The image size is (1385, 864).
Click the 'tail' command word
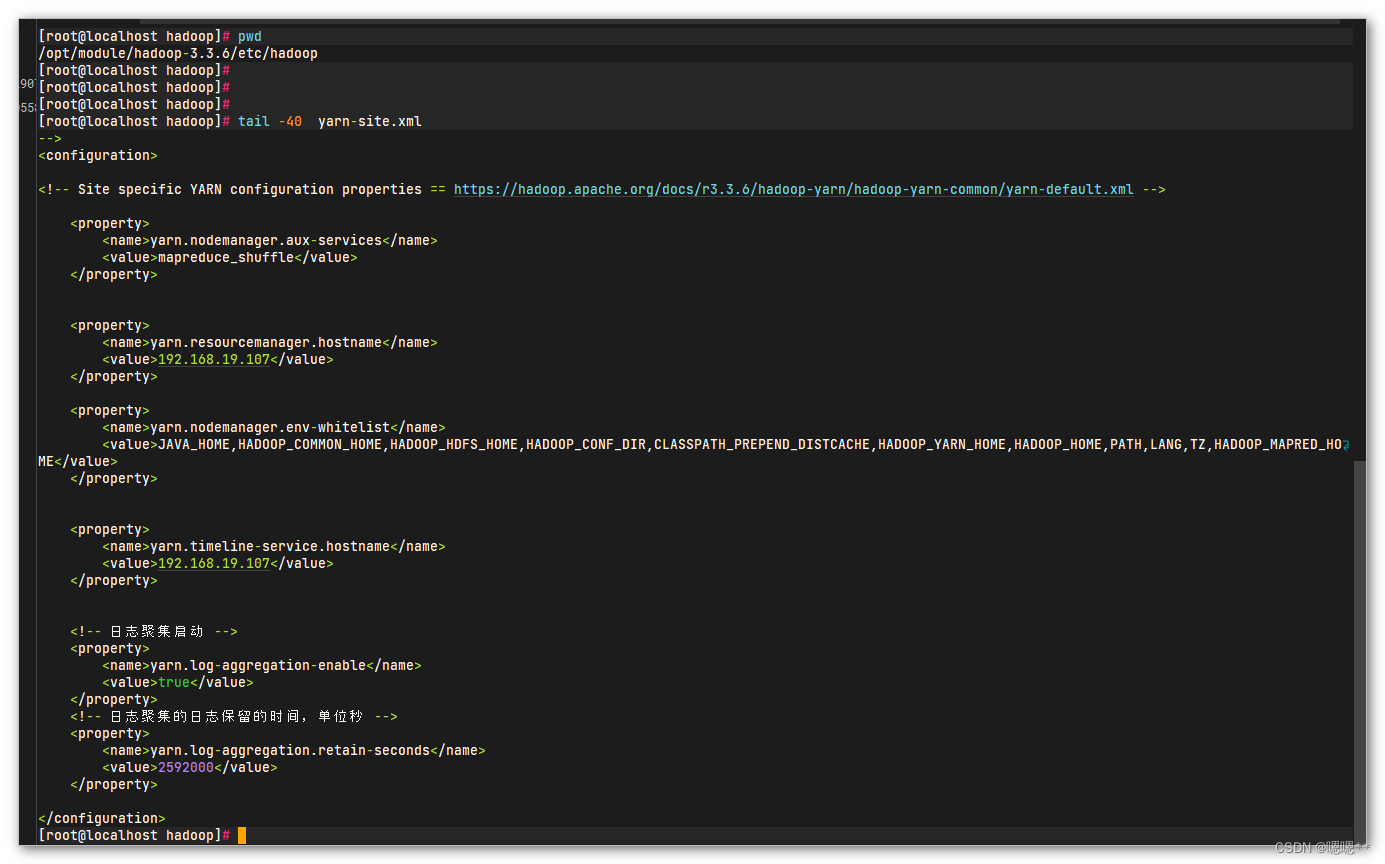(x=254, y=121)
